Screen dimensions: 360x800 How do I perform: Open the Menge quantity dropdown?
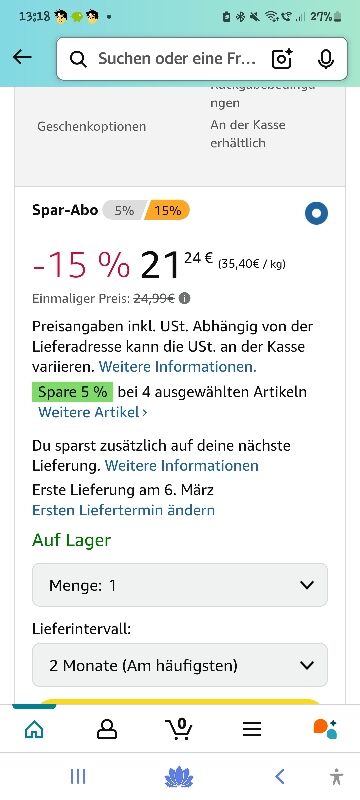pyautogui.click(x=180, y=585)
